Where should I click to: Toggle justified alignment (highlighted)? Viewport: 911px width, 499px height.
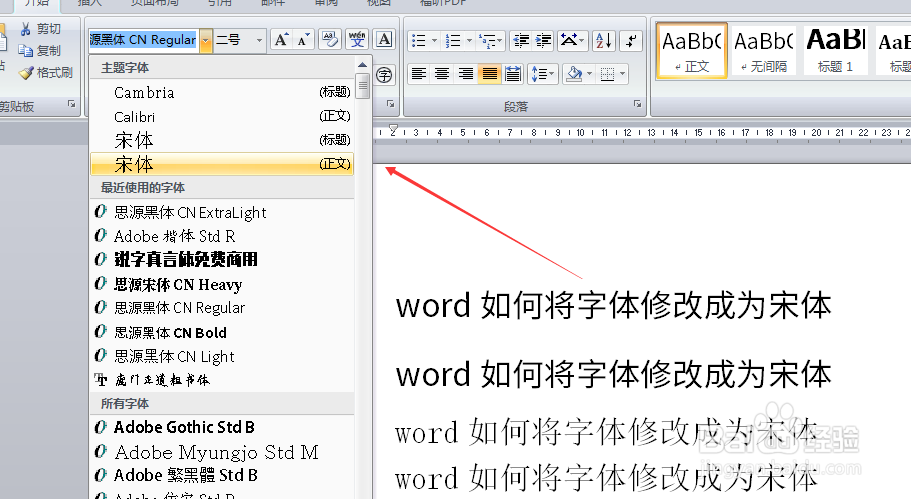[490, 74]
